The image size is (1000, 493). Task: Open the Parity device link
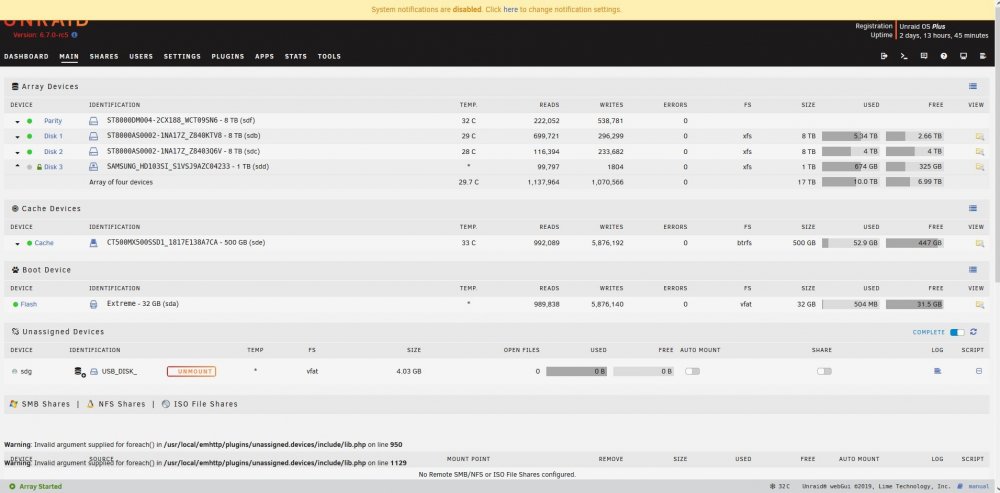click(53, 121)
